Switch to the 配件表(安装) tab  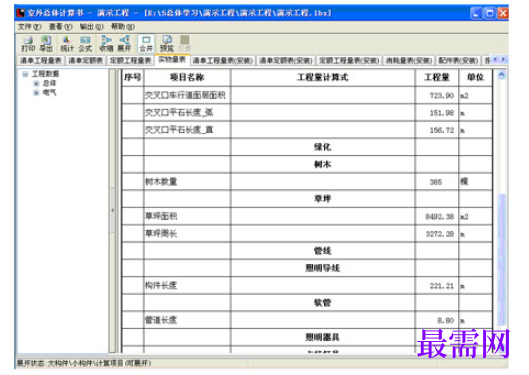click(x=458, y=61)
